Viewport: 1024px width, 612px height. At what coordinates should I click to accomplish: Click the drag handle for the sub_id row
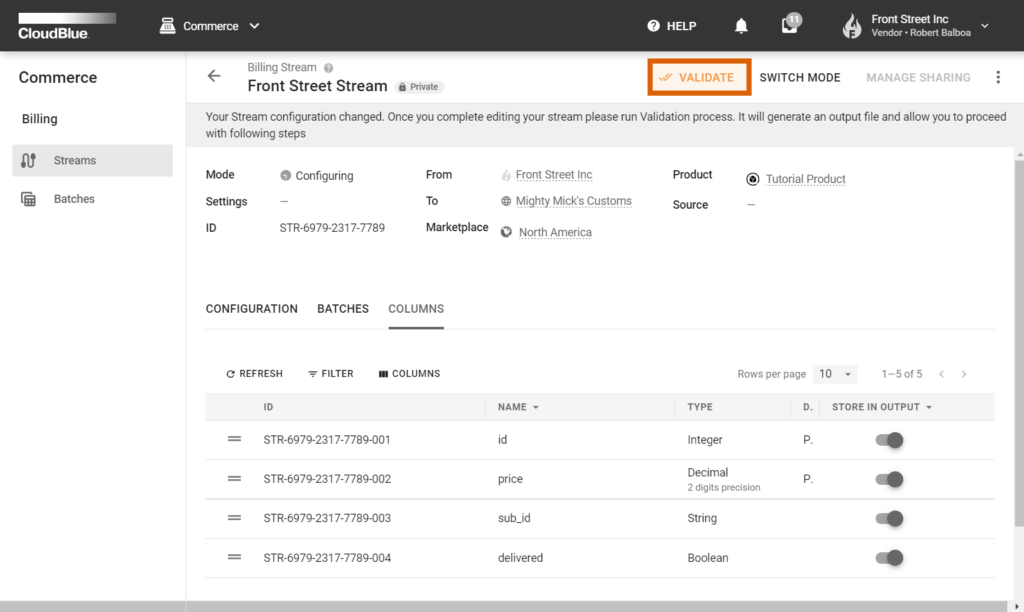[x=234, y=518]
